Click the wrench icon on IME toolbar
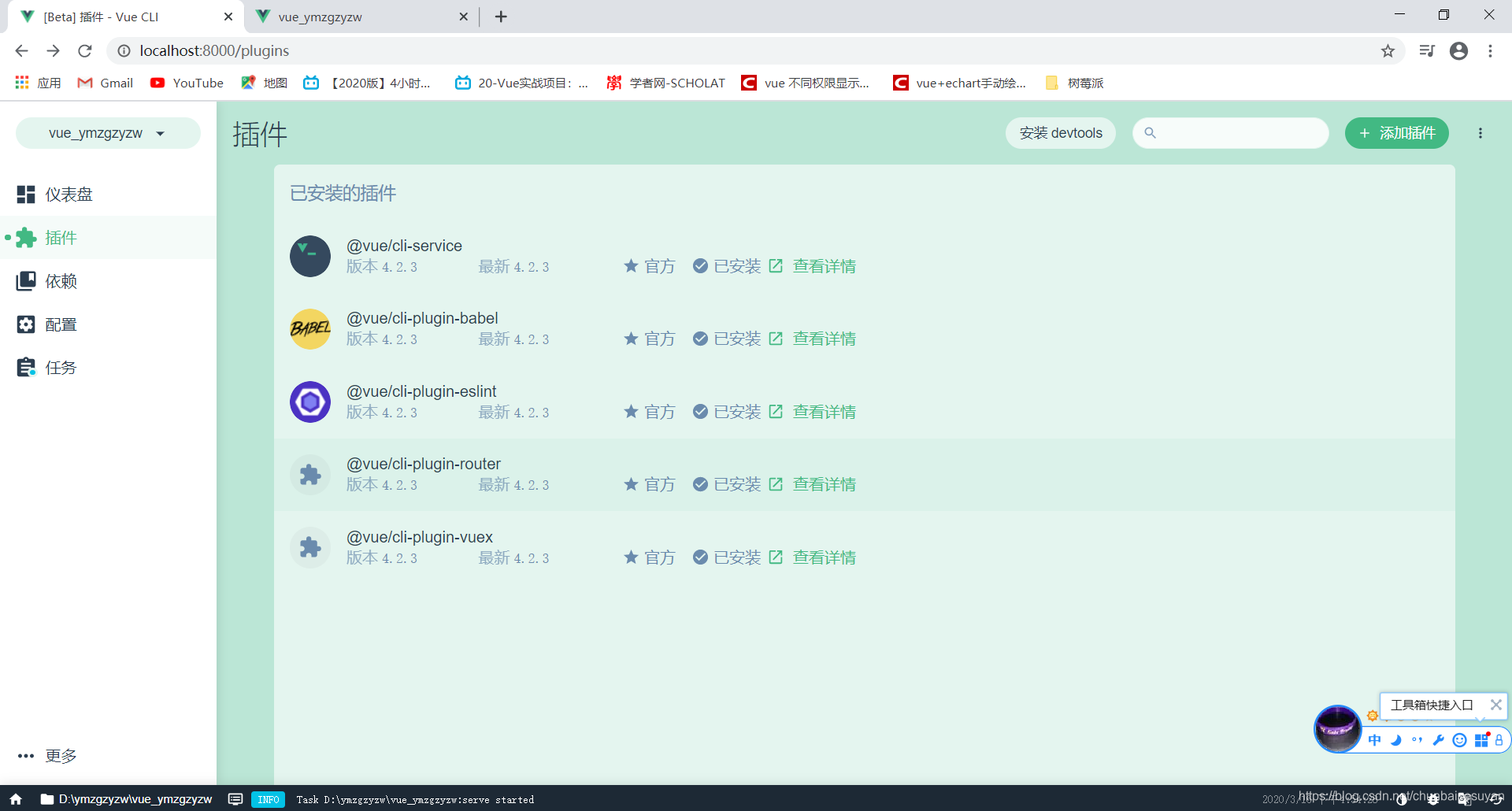1512x811 pixels. 1438,740
